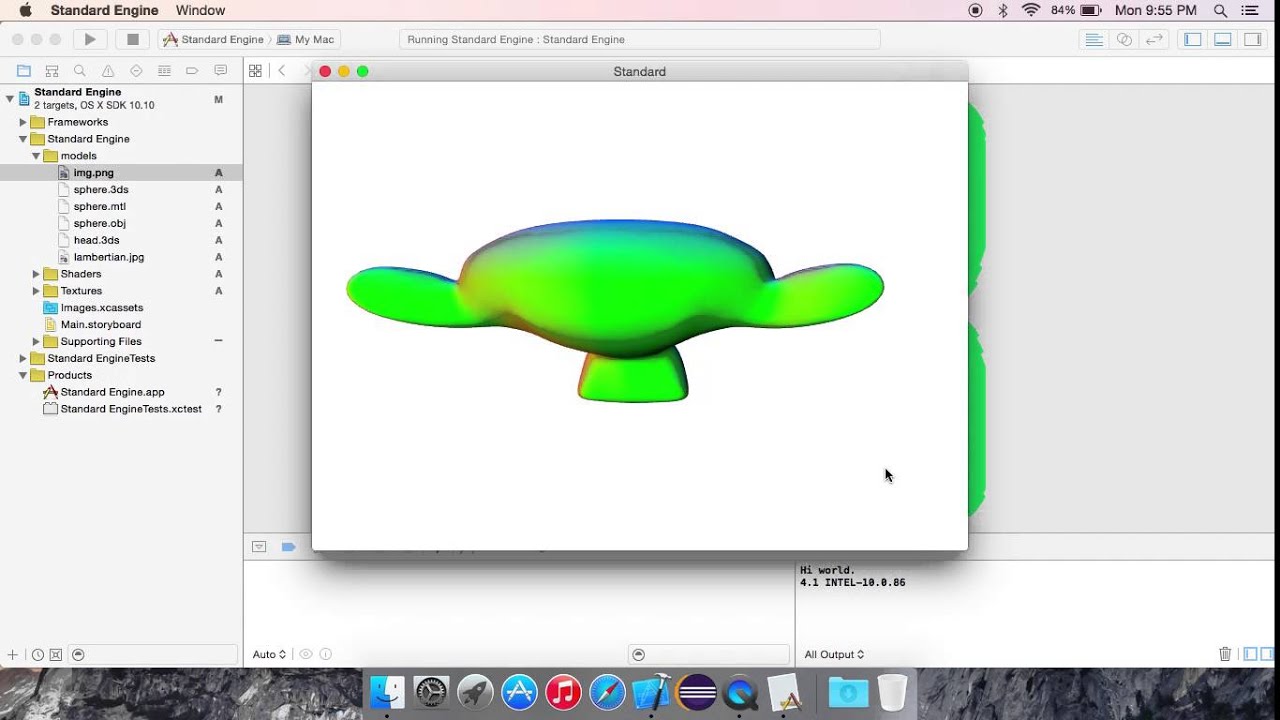
Task: Switch to the Standard editor mode
Action: click(1094, 39)
